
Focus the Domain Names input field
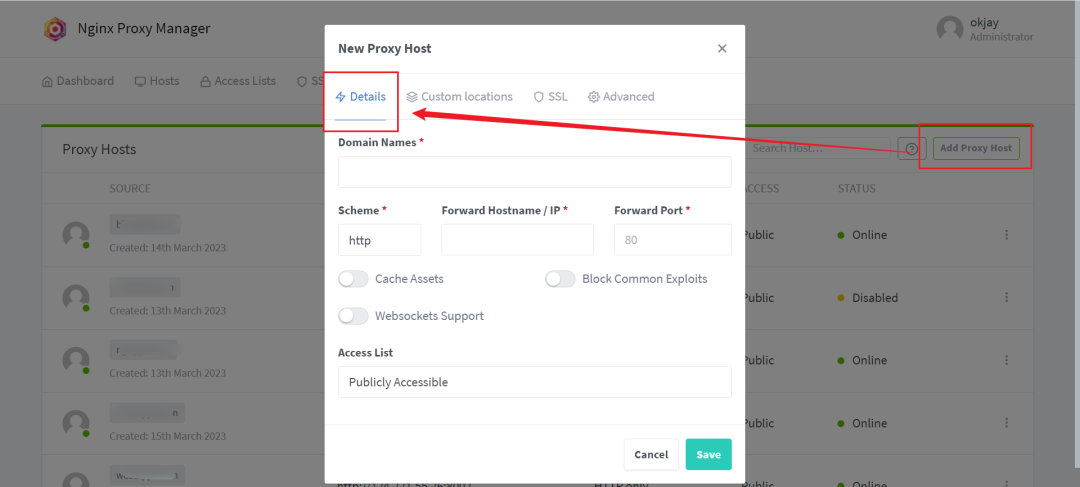(534, 172)
